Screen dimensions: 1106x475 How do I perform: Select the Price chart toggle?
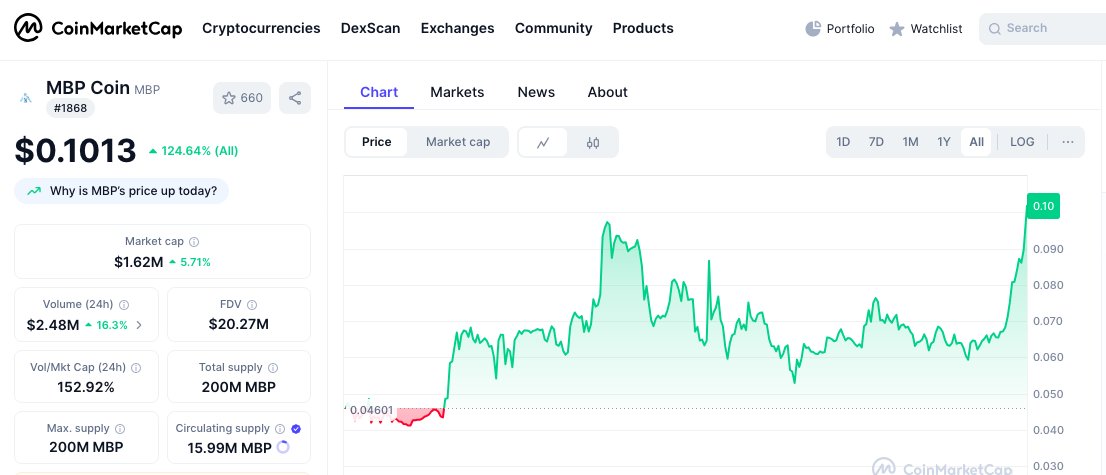[x=377, y=142]
